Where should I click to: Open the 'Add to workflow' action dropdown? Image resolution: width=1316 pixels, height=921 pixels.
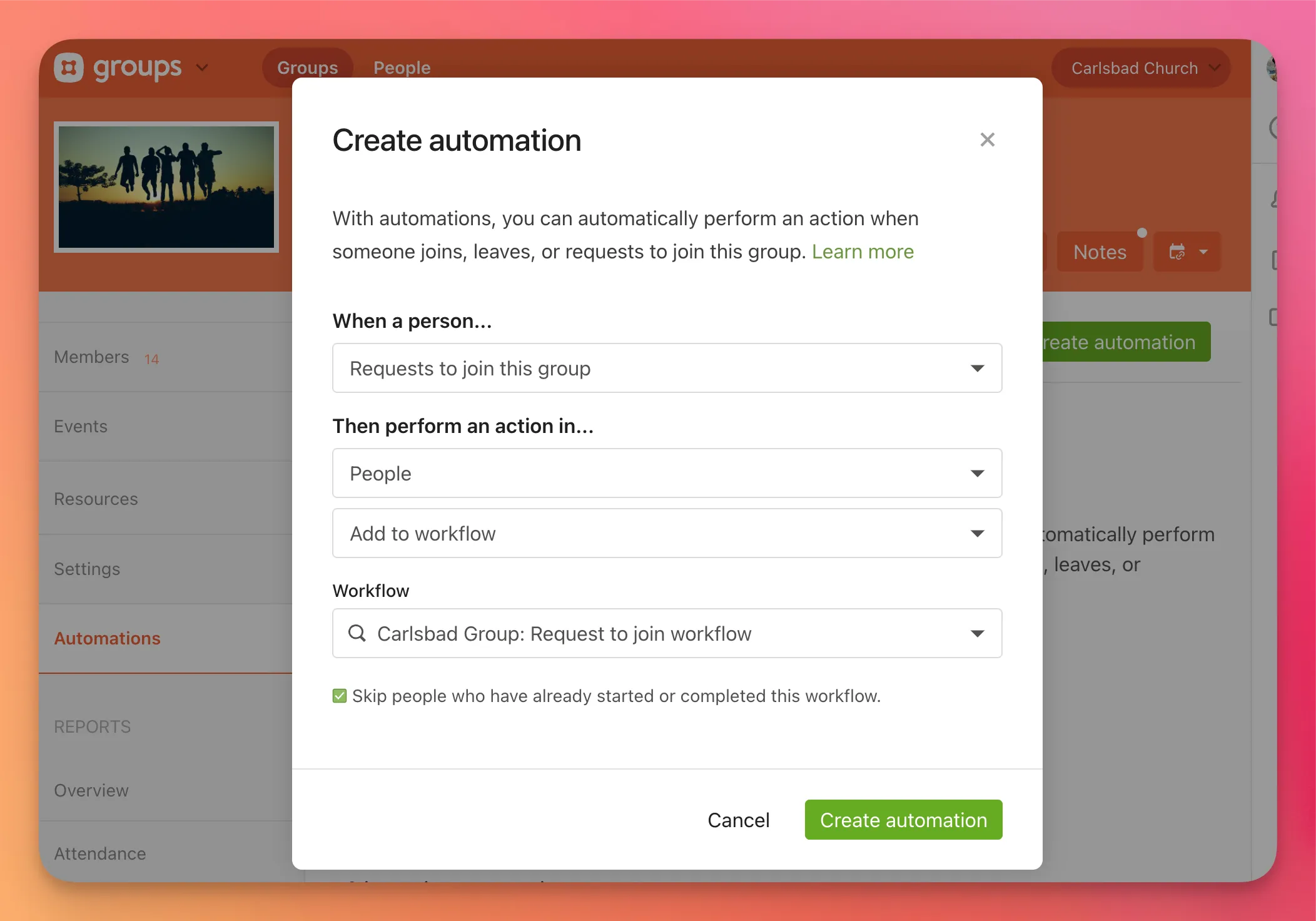point(667,533)
